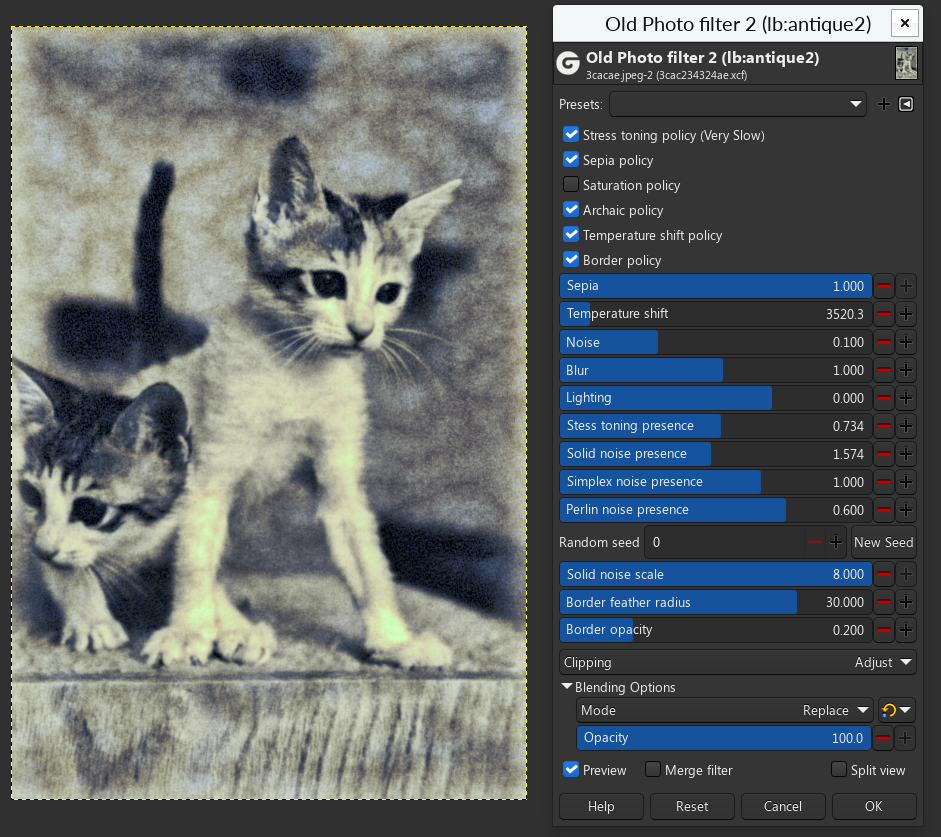The width and height of the screenshot is (941, 837).
Task: Adjust the Border opacity slider
Action: [x=715, y=630]
